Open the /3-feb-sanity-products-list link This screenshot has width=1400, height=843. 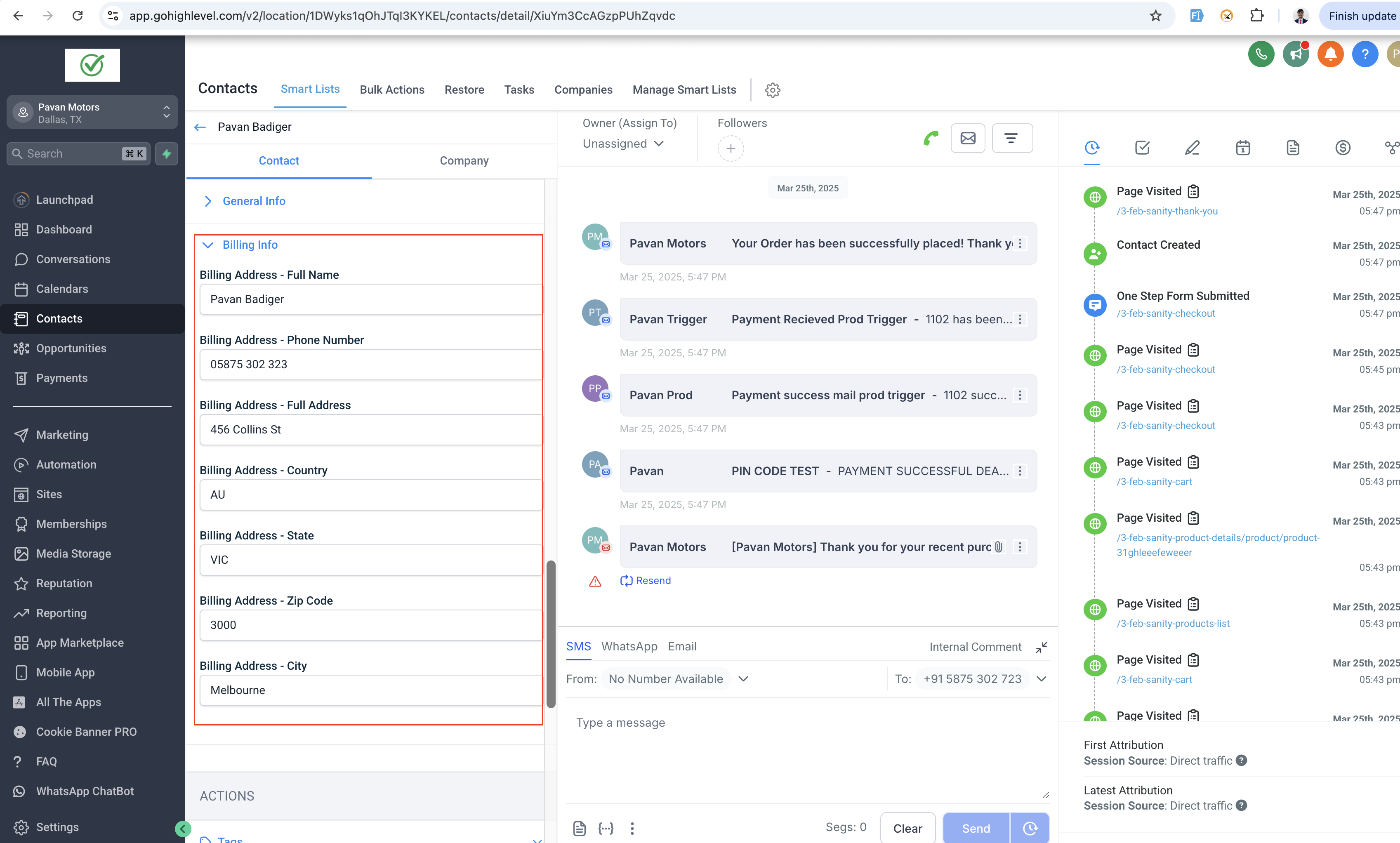coord(1173,624)
